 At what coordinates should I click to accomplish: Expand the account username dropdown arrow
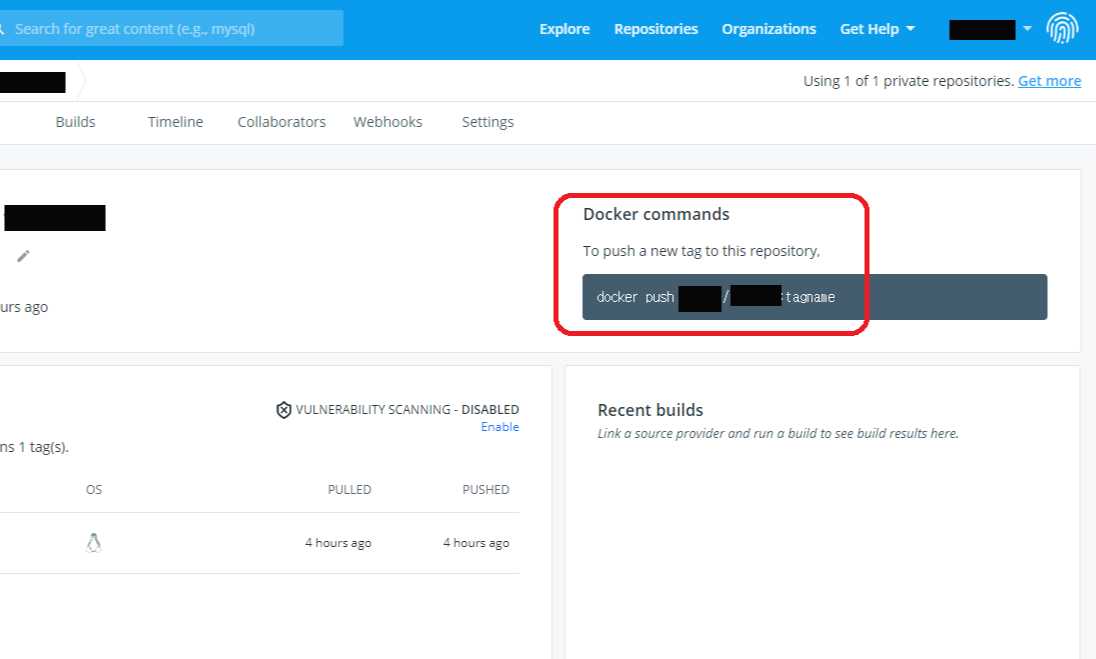coord(1027,29)
